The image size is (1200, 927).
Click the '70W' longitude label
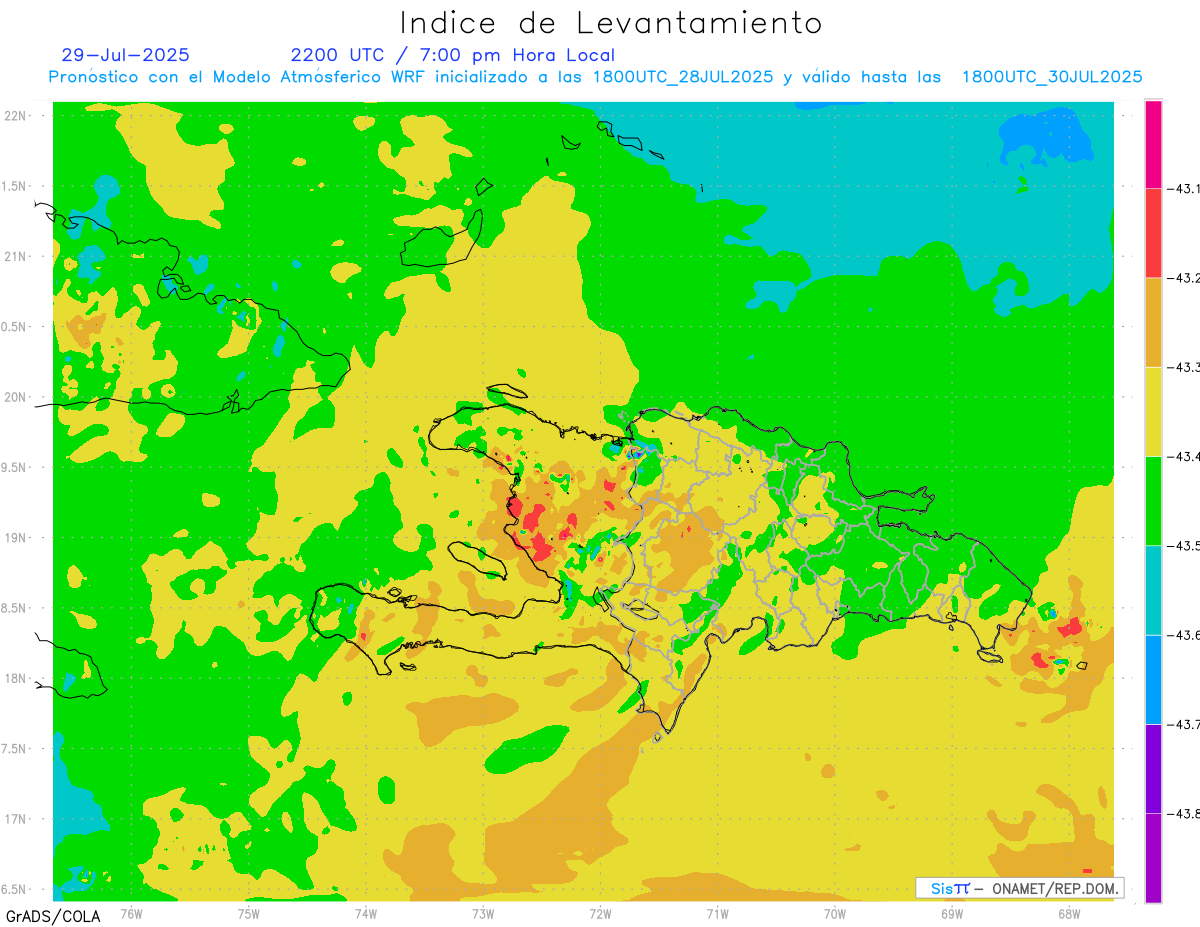pos(835,913)
